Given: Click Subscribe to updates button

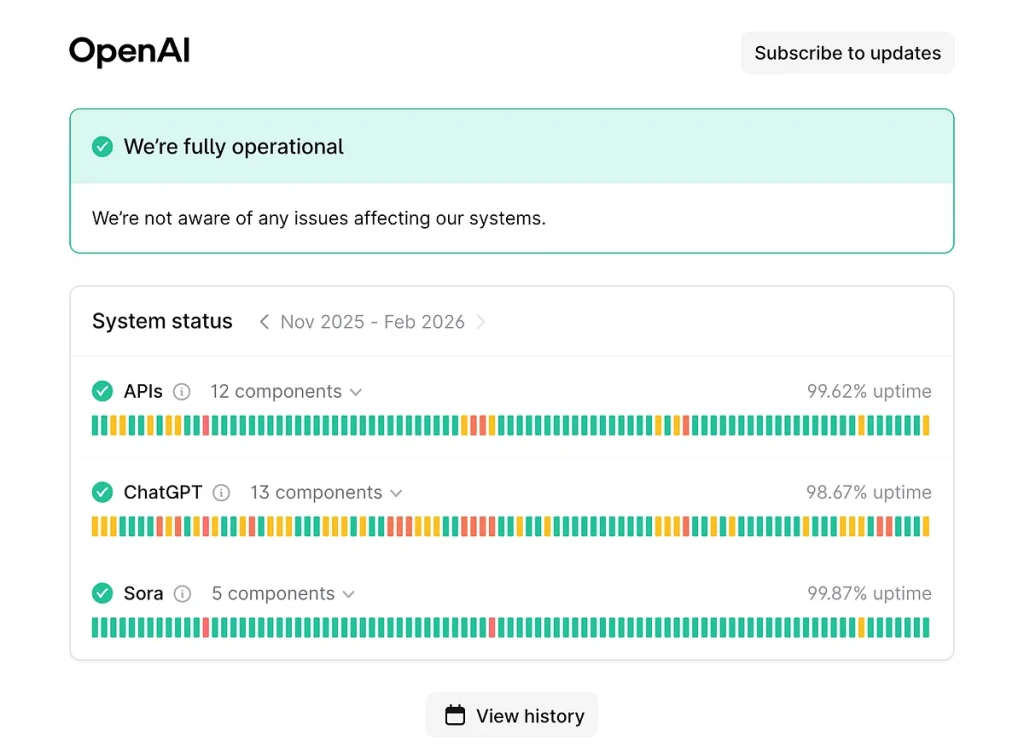Looking at the screenshot, I should tap(847, 53).
